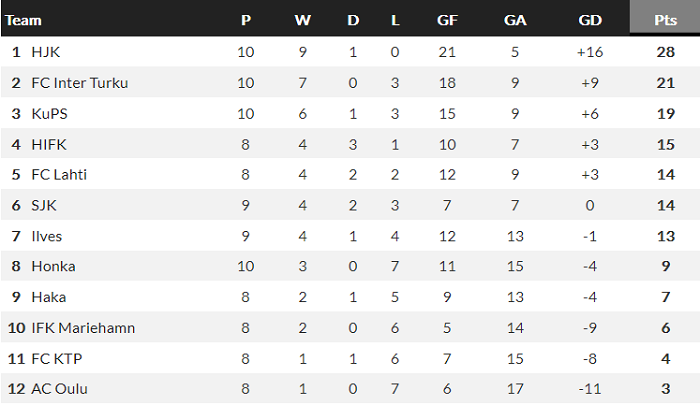Click on HIFK team name
Image resolution: width=700 pixels, height=405 pixels.
pyautogui.click(x=48, y=144)
